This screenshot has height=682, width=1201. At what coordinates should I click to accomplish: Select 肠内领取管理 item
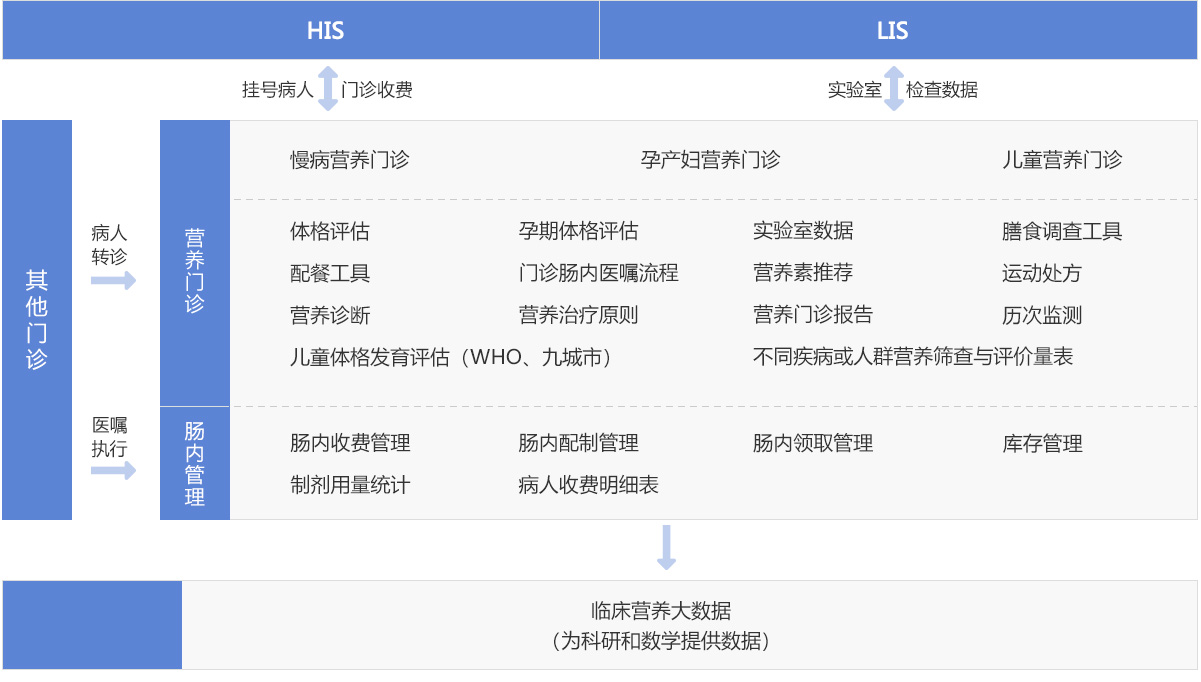click(813, 443)
